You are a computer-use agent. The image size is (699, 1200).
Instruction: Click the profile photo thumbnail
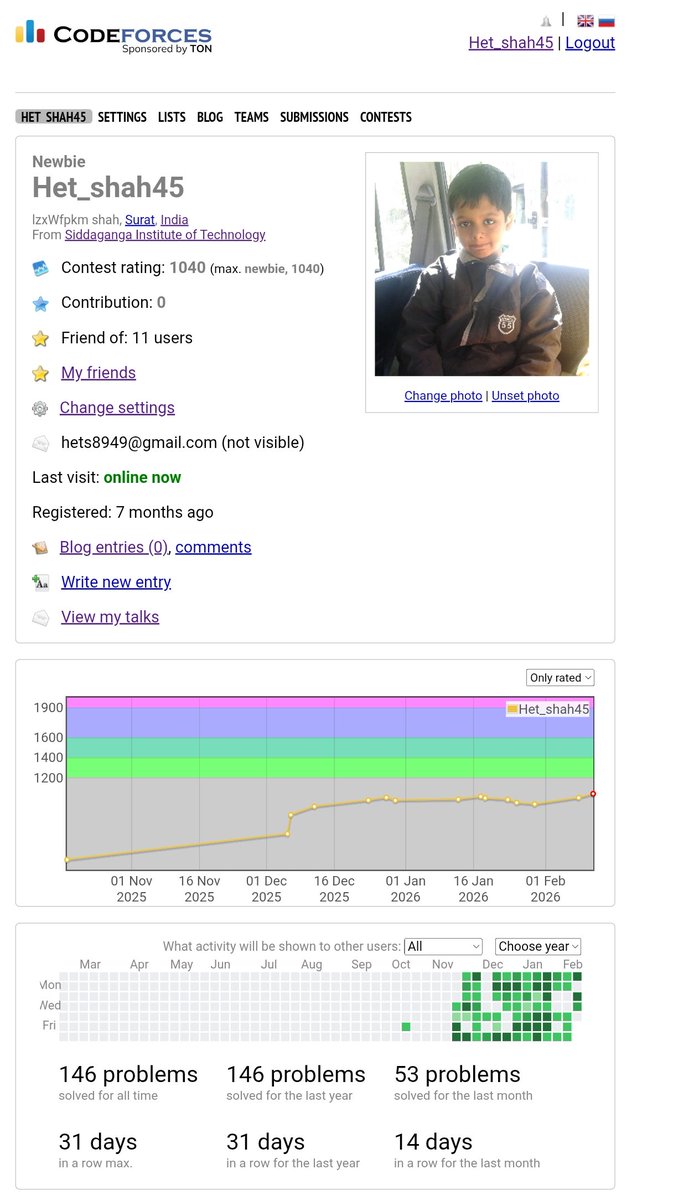click(482, 269)
